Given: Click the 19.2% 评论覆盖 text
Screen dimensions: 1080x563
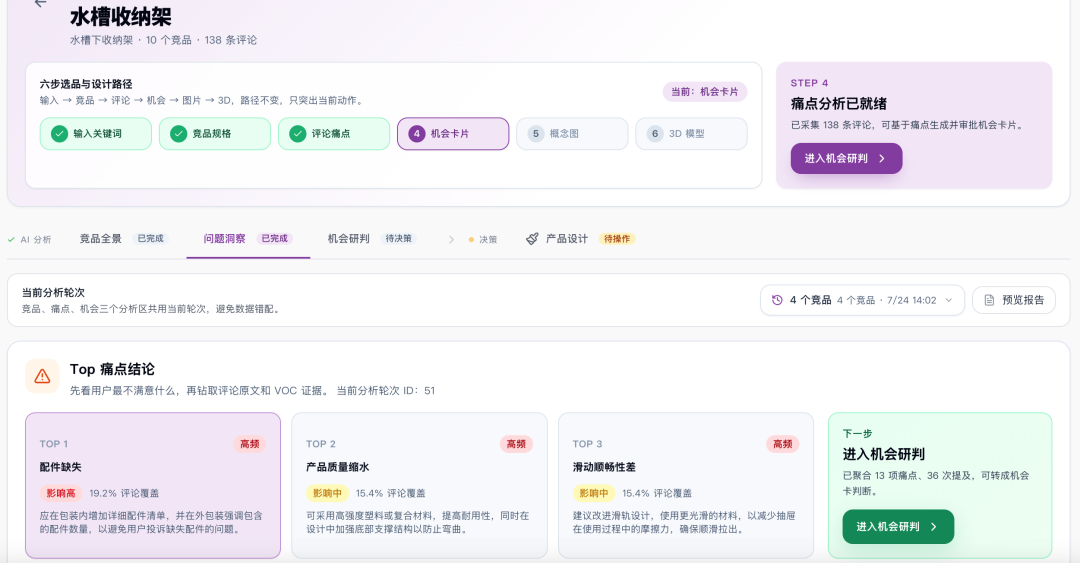Looking at the screenshot, I should pyautogui.click(x=124, y=493).
